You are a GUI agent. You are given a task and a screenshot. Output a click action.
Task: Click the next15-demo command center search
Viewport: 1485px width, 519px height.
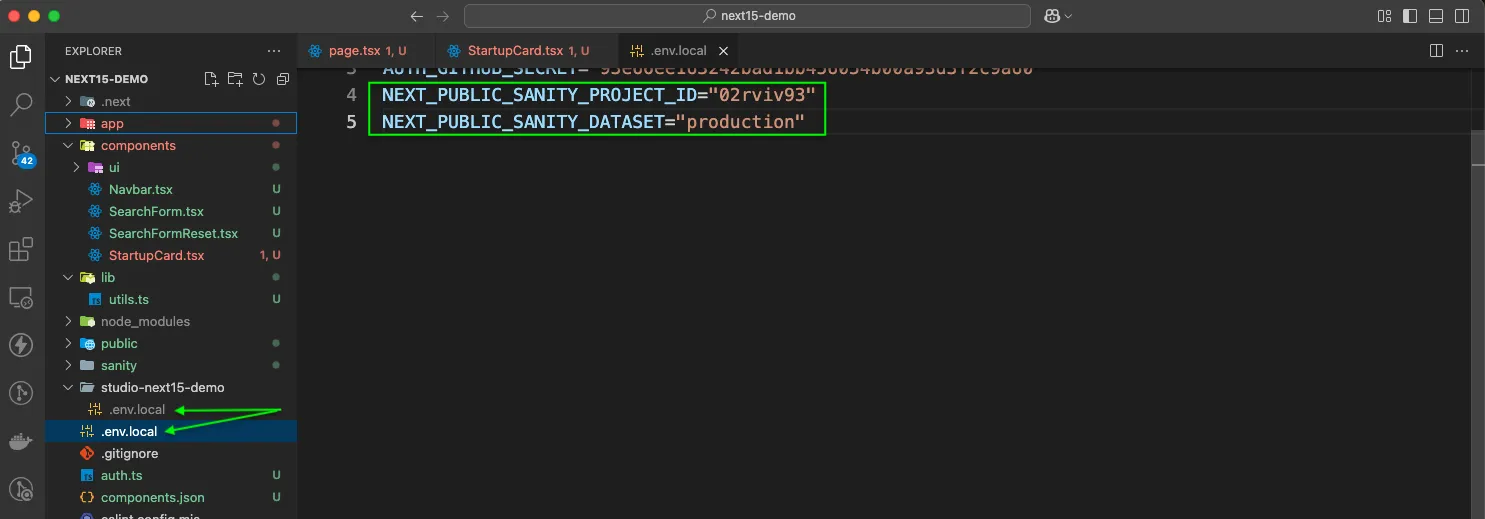tap(747, 16)
